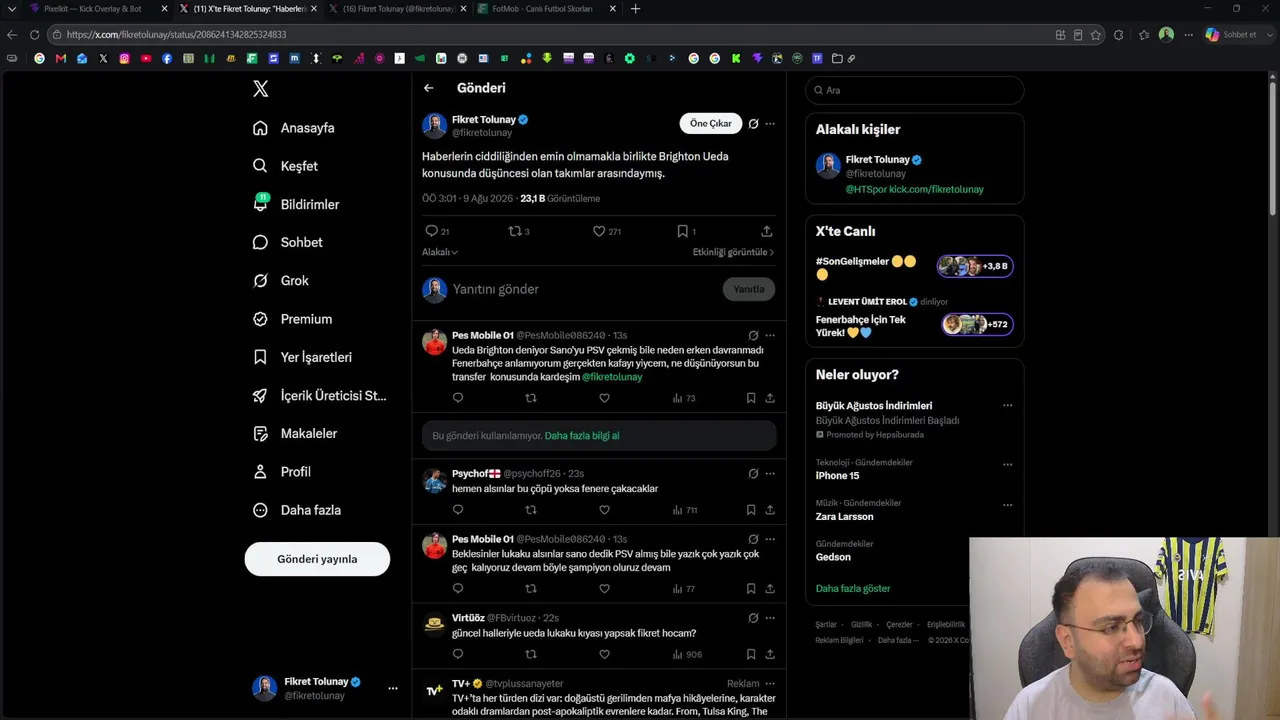Image resolution: width=1280 pixels, height=720 pixels.
Task: Open Anasayfa in the sidebar
Action: (294, 128)
